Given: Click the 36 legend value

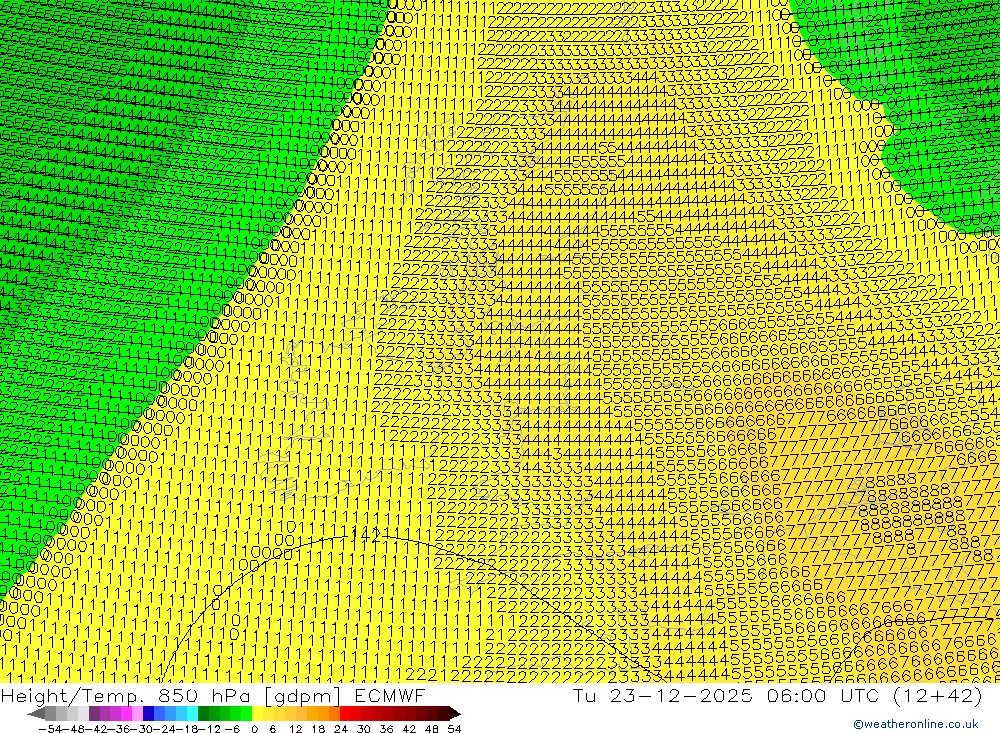Looking at the screenshot, I should tap(386, 729).
